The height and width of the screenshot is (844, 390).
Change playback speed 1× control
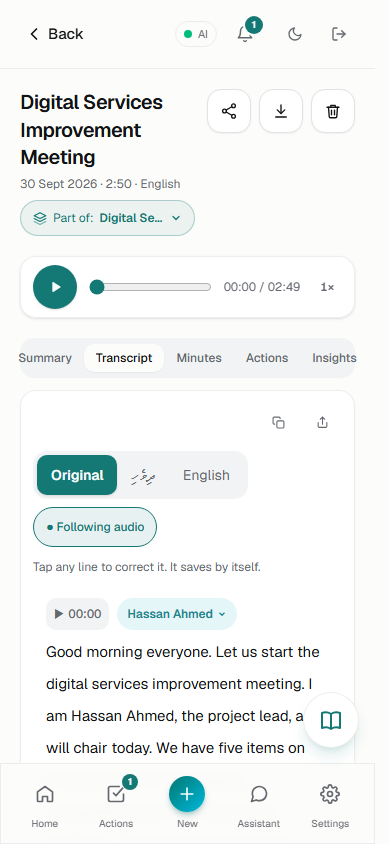327,287
